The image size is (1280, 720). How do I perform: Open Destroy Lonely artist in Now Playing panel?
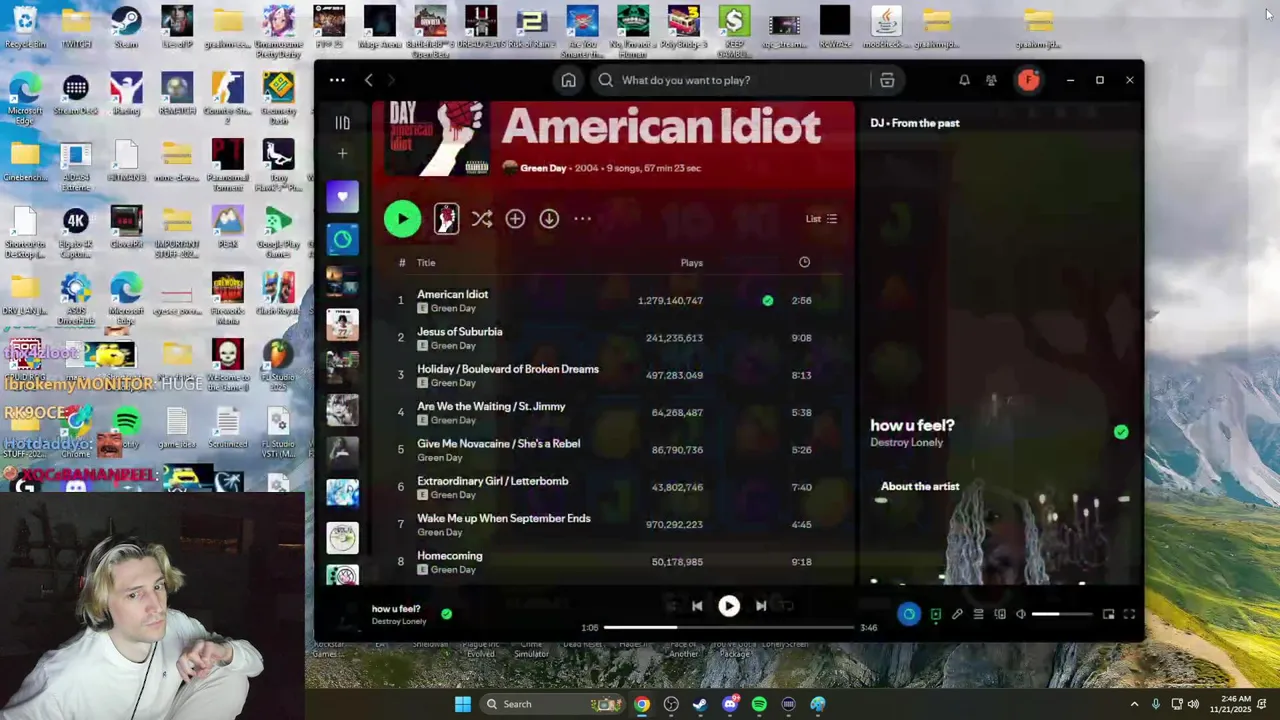pos(906,443)
